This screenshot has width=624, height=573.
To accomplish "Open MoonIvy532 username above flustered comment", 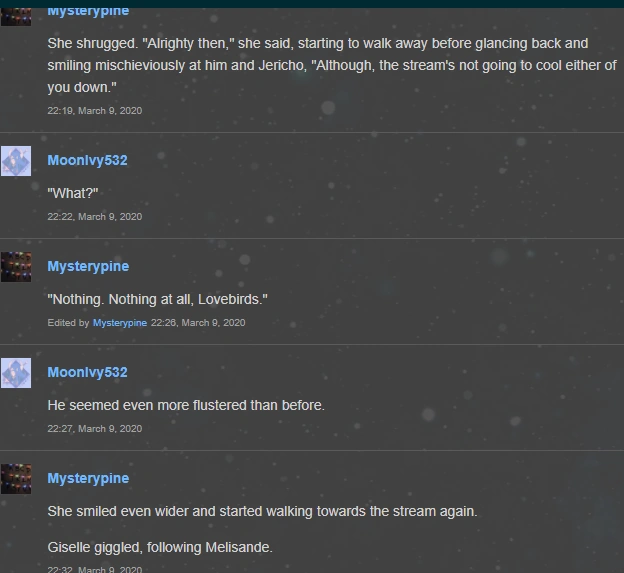I will click(x=88, y=372).
